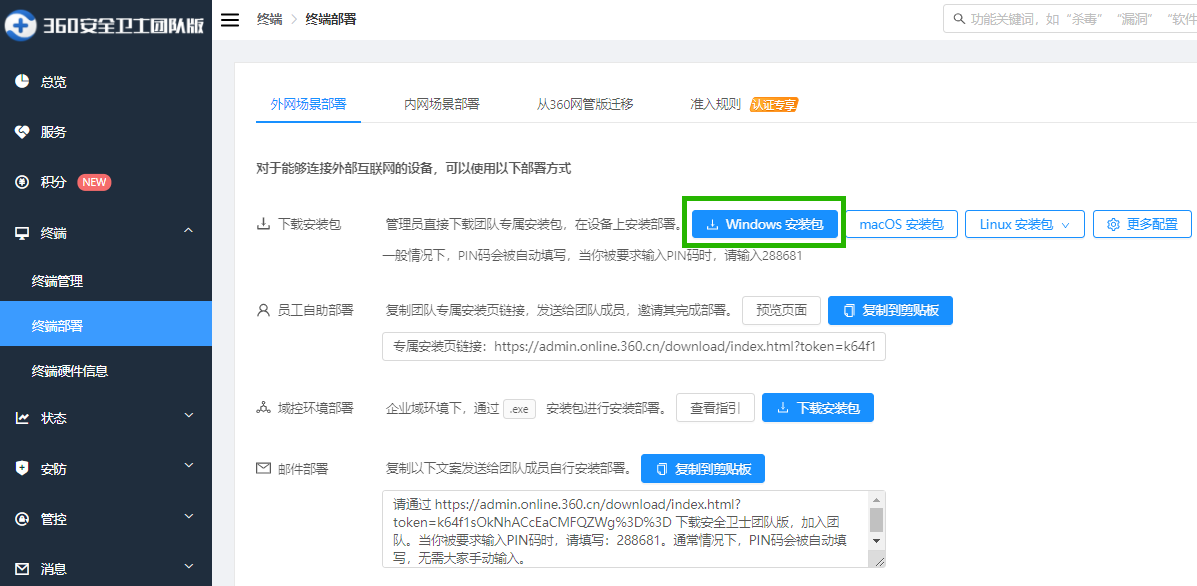Open 终端管理 in the sidebar
This screenshot has width=1197, height=586.
[x=57, y=282]
